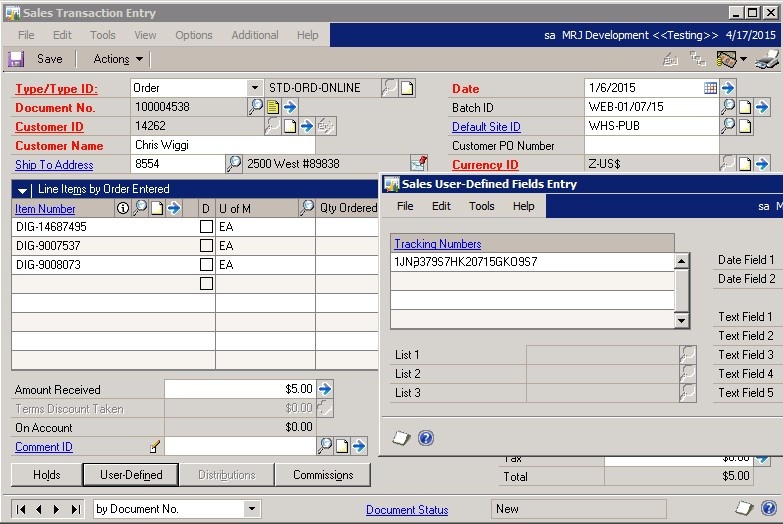The height and width of the screenshot is (524, 783).
Task: Click the Item Number expansion arrow
Action: tap(174, 208)
